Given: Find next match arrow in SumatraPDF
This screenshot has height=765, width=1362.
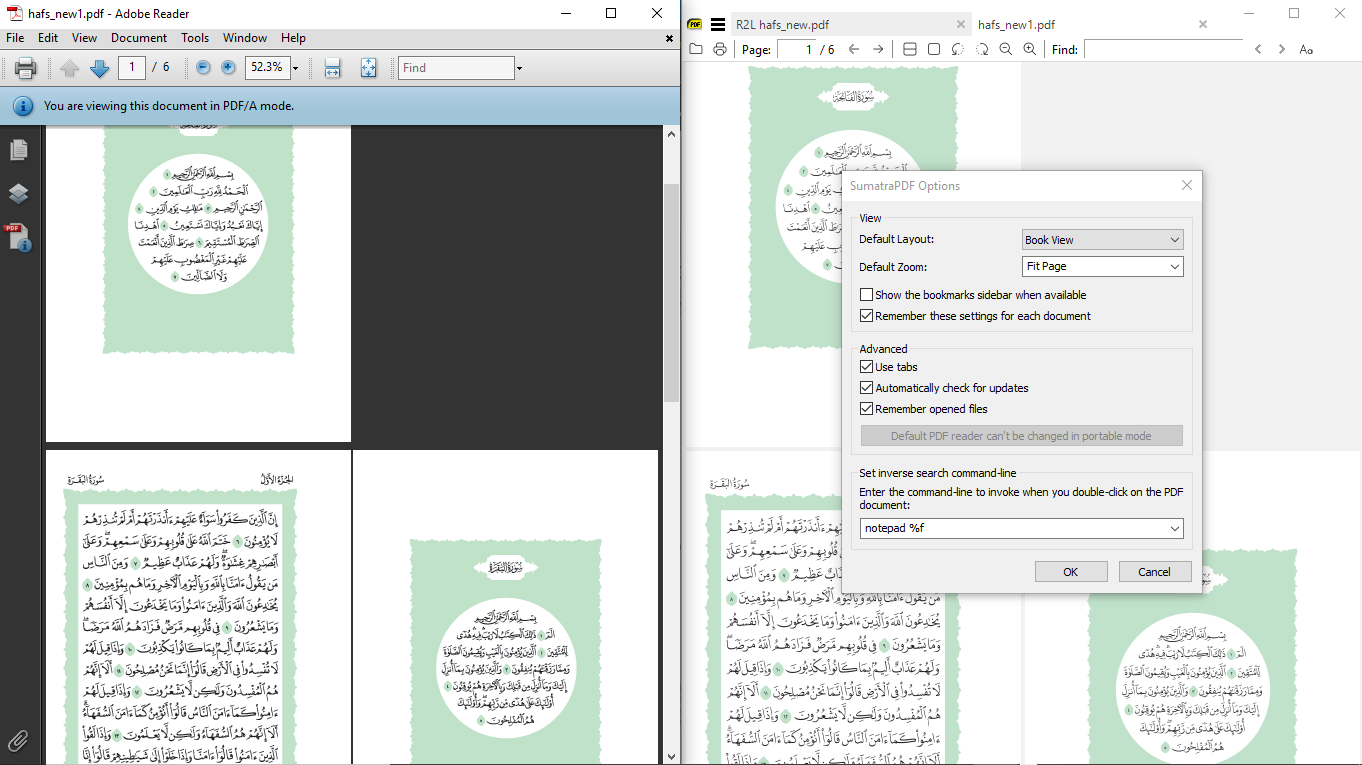Looking at the screenshot, I should [1282, 49].
